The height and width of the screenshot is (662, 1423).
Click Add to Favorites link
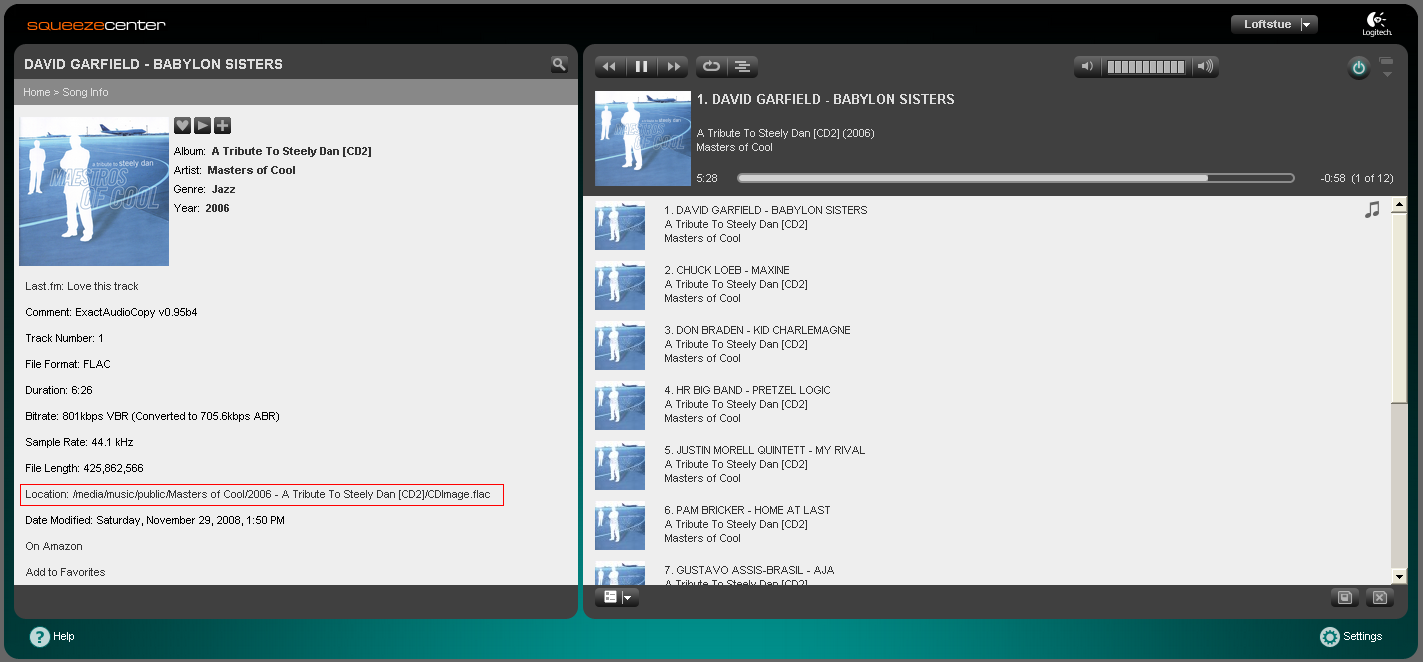point(65,572)
